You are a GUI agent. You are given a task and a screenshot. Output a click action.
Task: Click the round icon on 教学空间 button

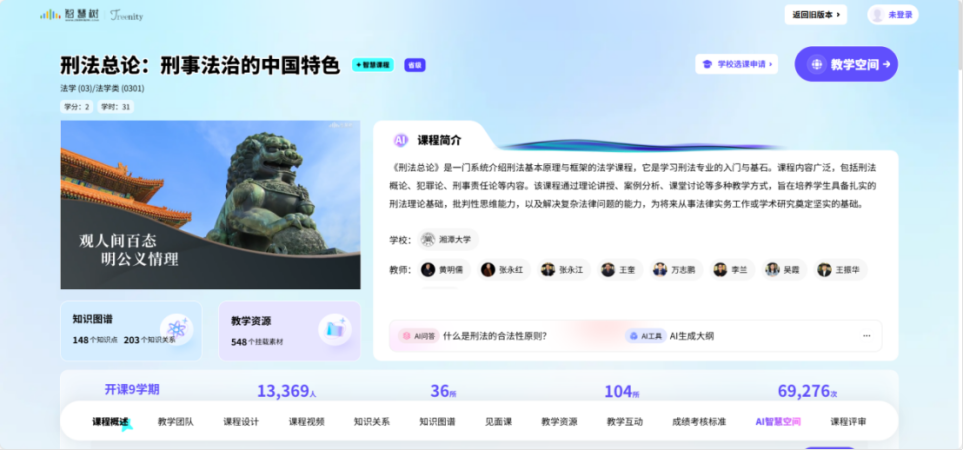click(x=816, y=64)
